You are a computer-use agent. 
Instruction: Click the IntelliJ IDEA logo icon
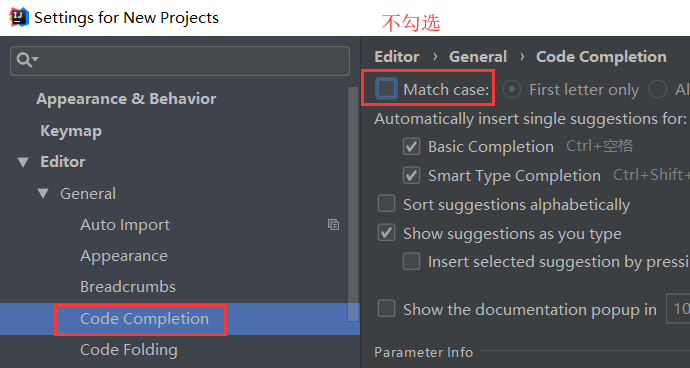click(x=19, y=18)
